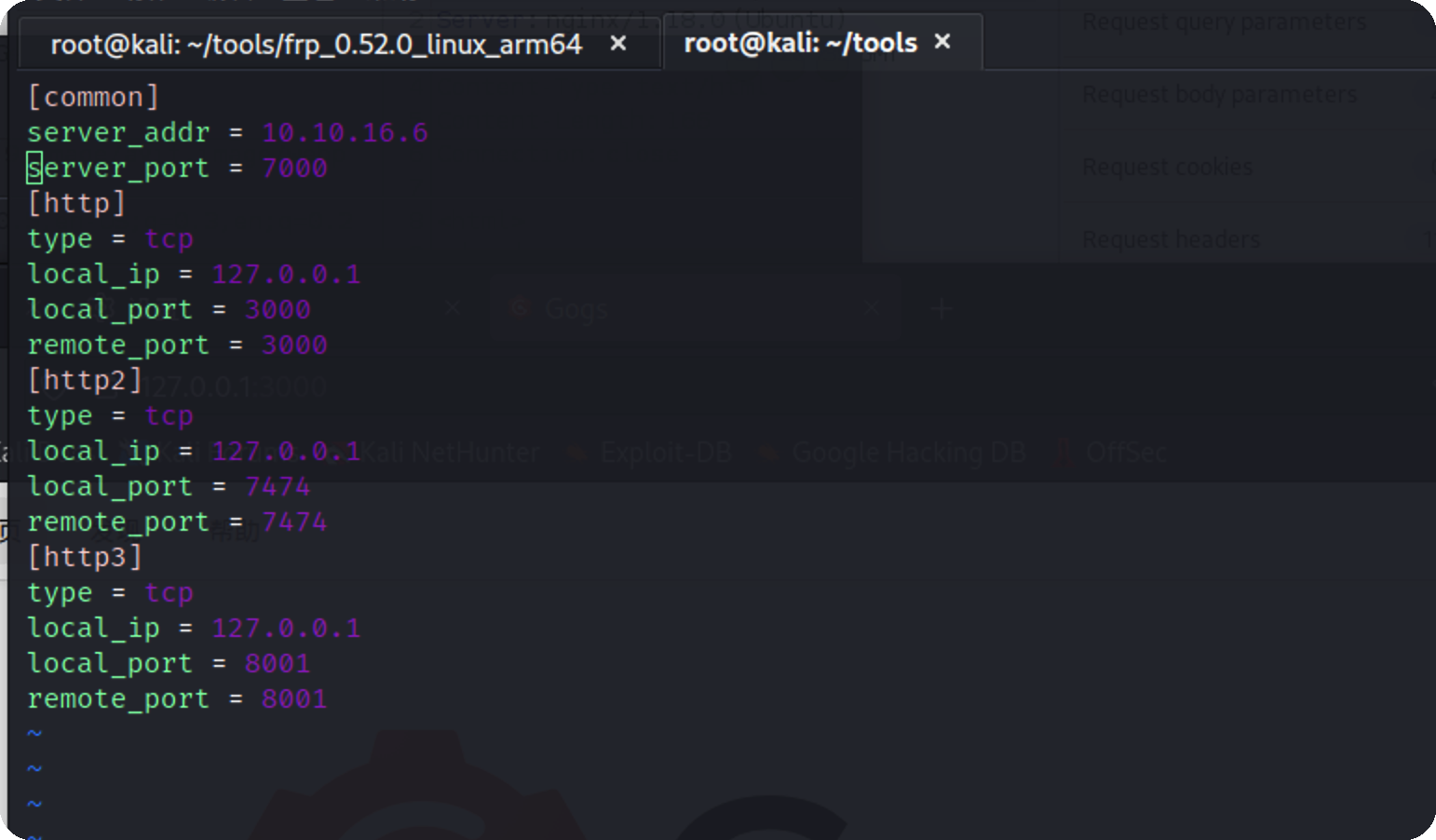
Task: Select the Gogs tab in background browser
Action: pos(694,308)
